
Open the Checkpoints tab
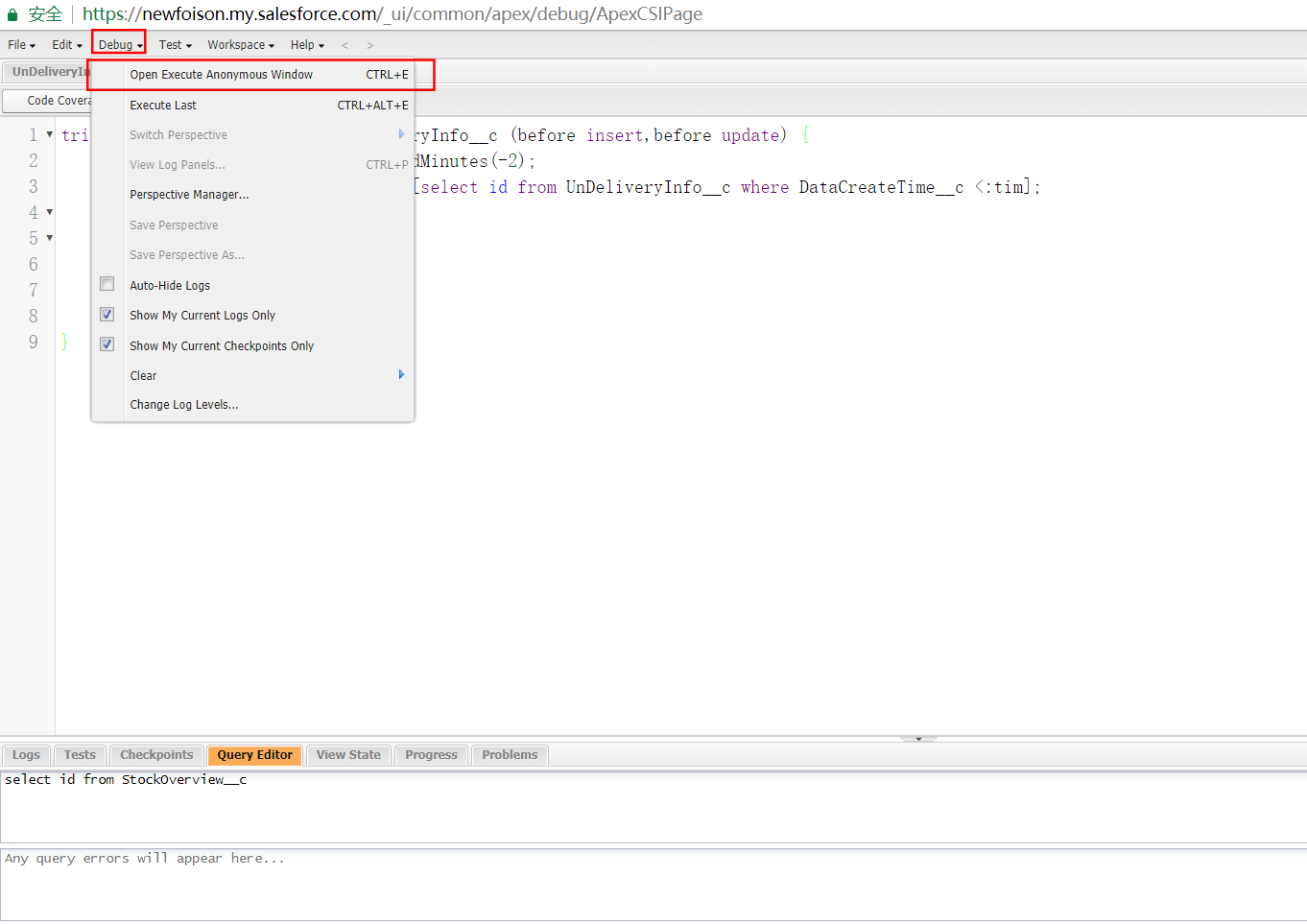click(156, 755)
